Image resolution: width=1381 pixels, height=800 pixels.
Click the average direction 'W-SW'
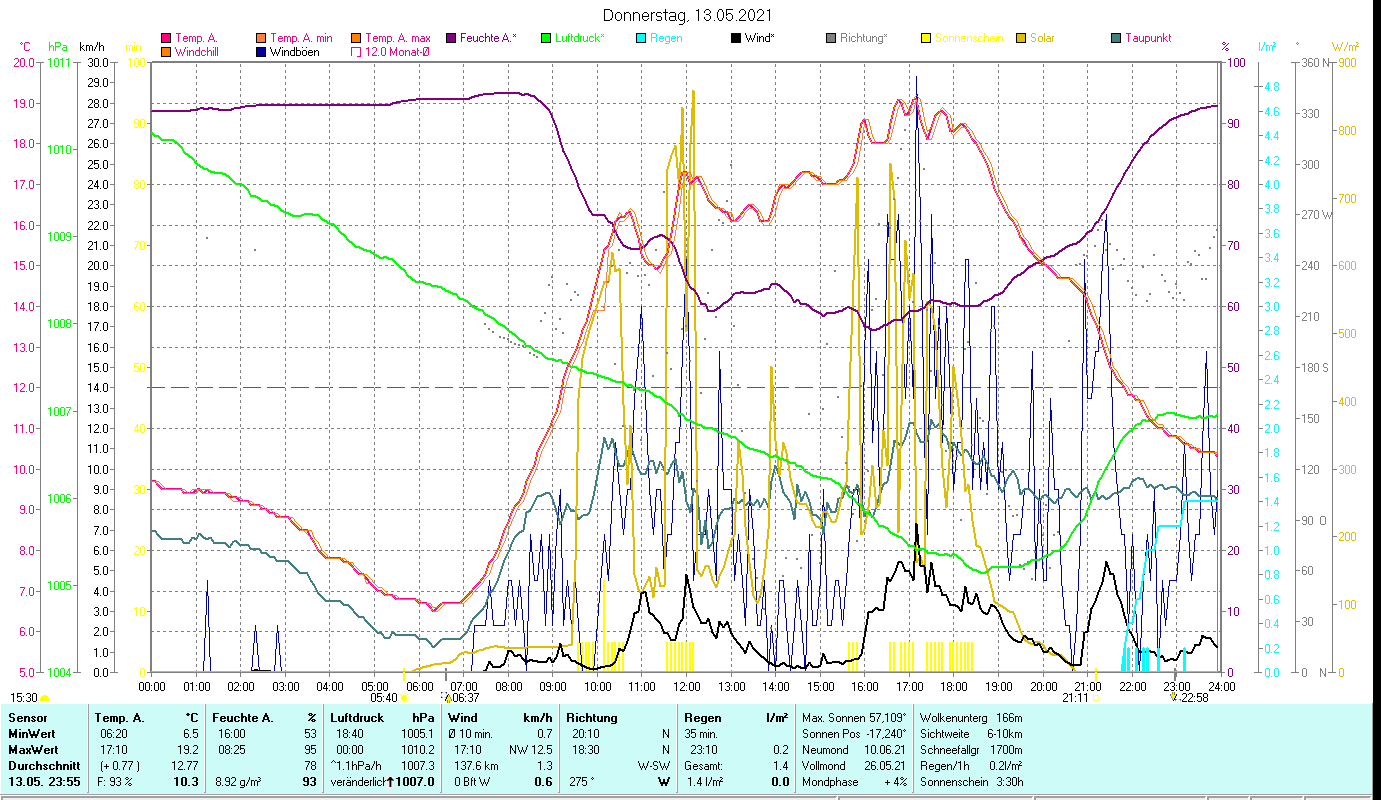(652, 766)
